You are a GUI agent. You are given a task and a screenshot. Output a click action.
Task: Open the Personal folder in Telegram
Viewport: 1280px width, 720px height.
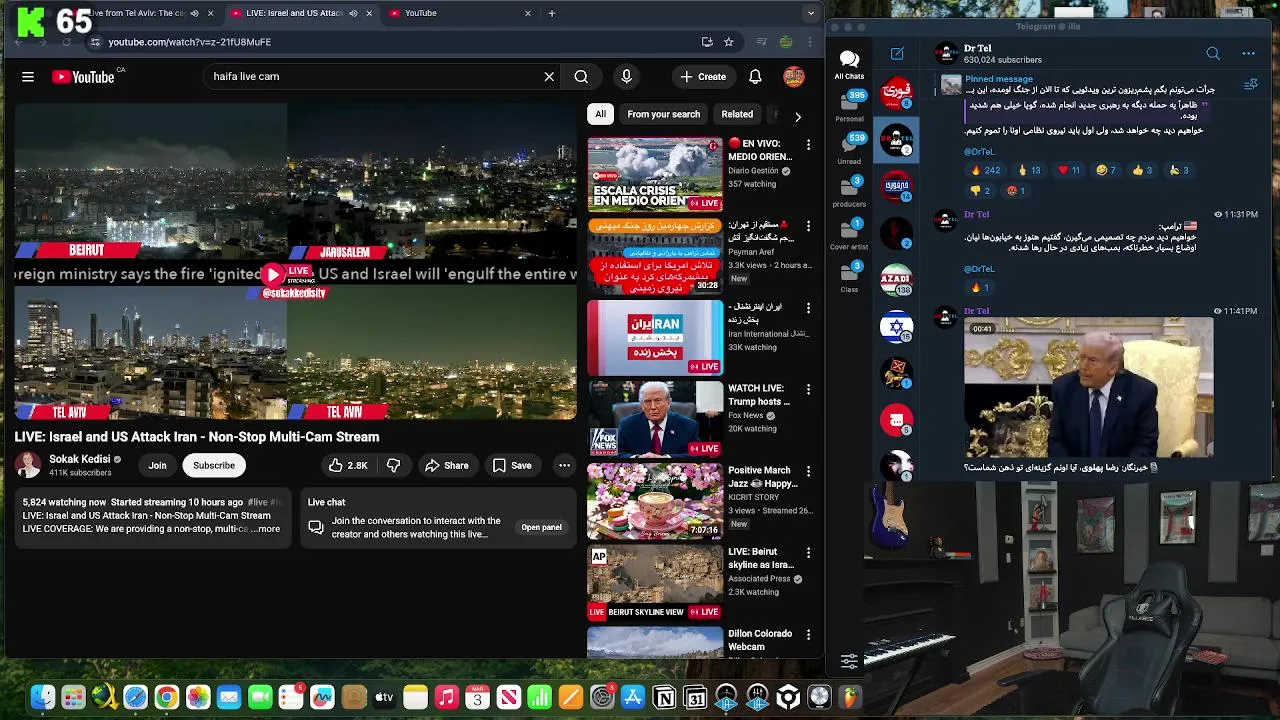(x=849, y=106)
